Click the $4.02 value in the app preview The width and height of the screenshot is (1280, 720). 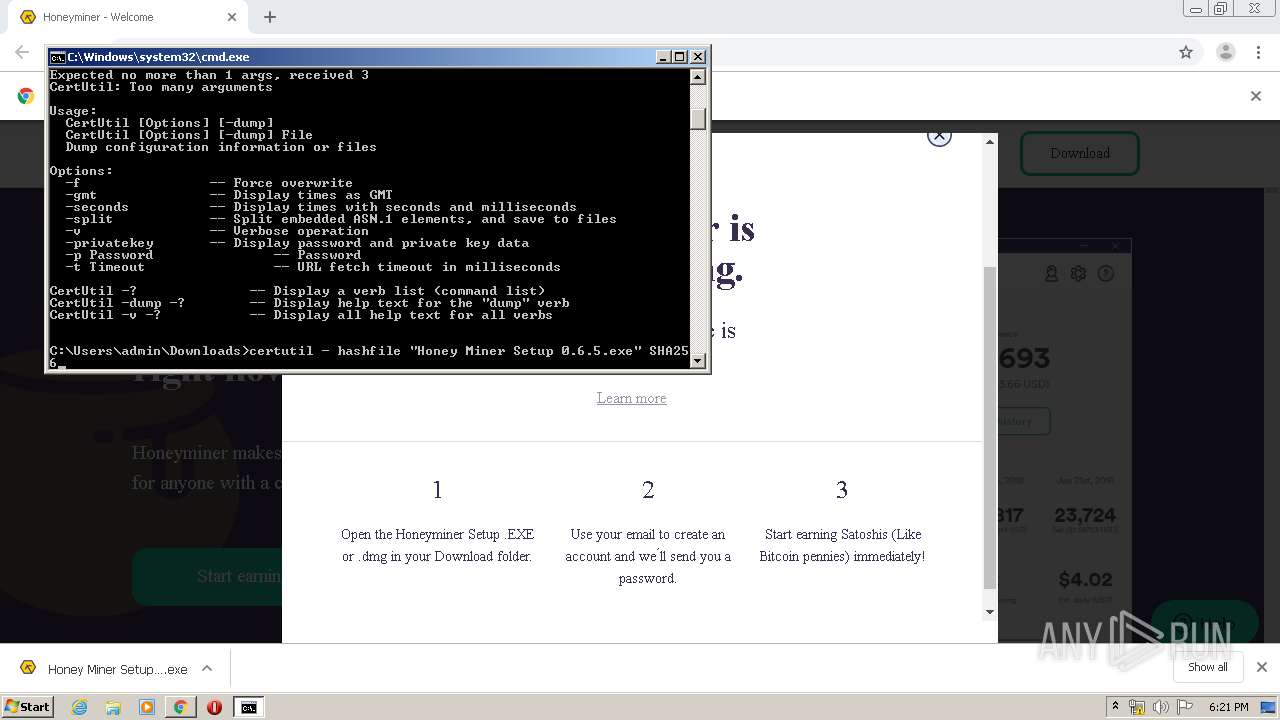[x=1085, y=579]
